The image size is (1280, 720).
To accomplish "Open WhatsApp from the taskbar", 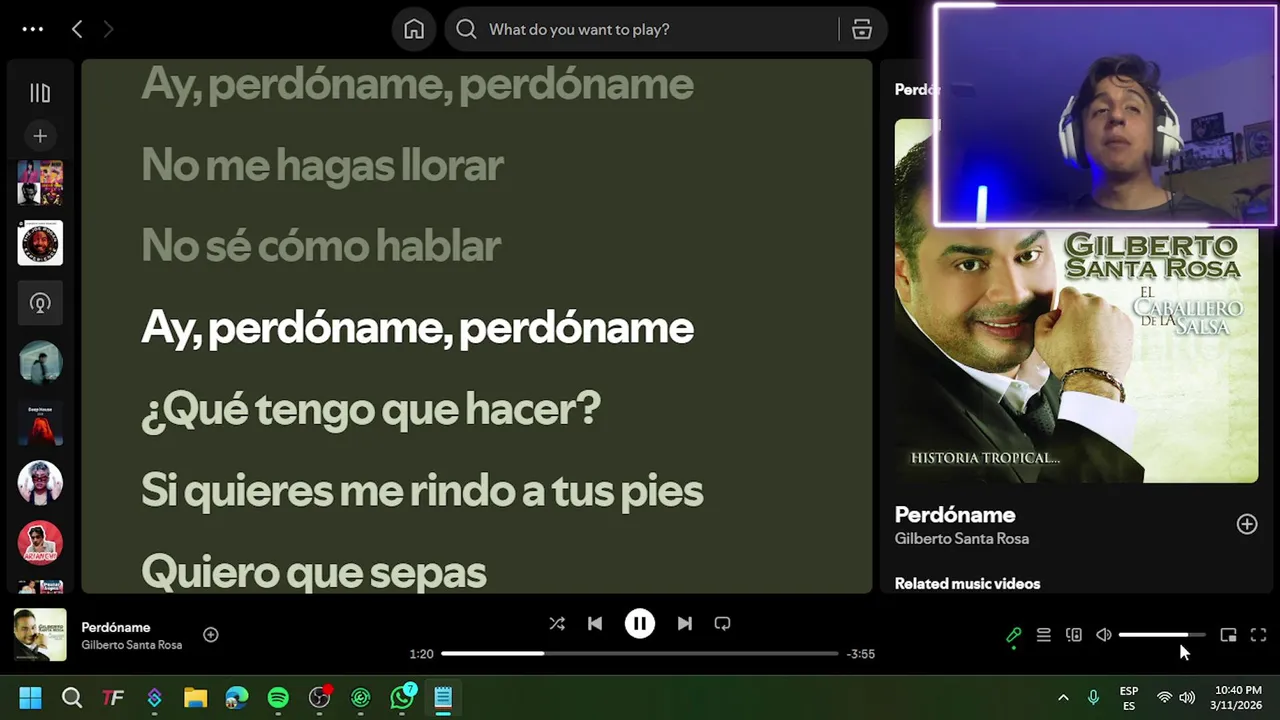I will click(x=402, y=698).
